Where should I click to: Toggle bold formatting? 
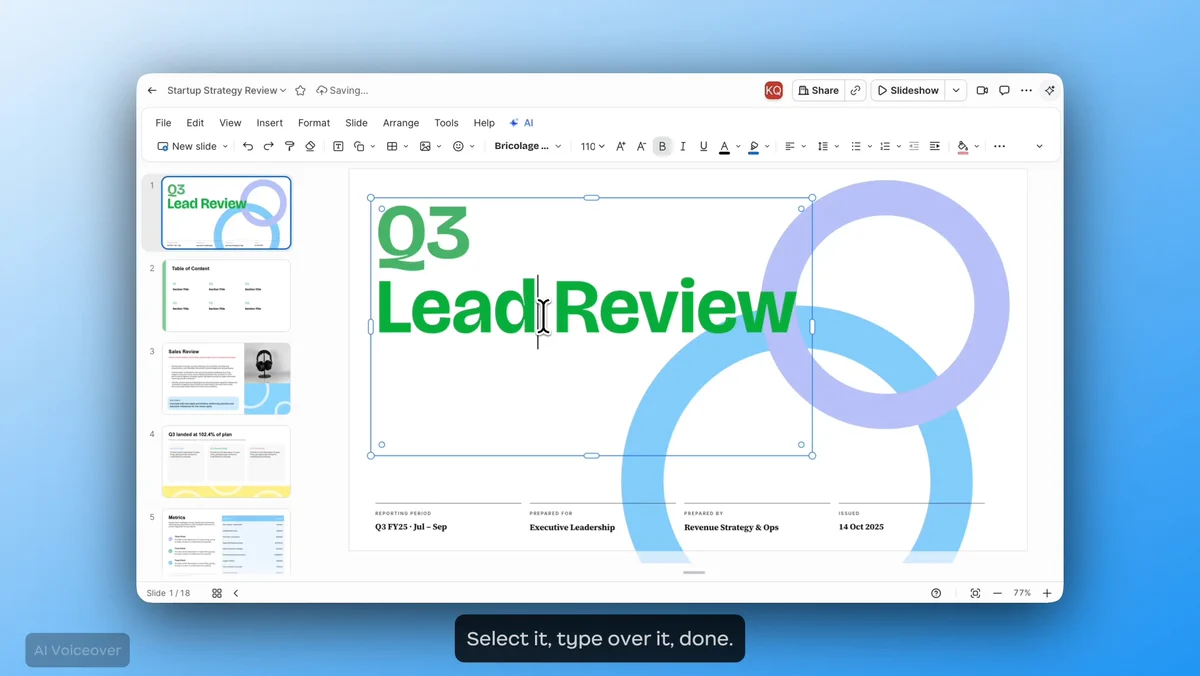point(662,146)
